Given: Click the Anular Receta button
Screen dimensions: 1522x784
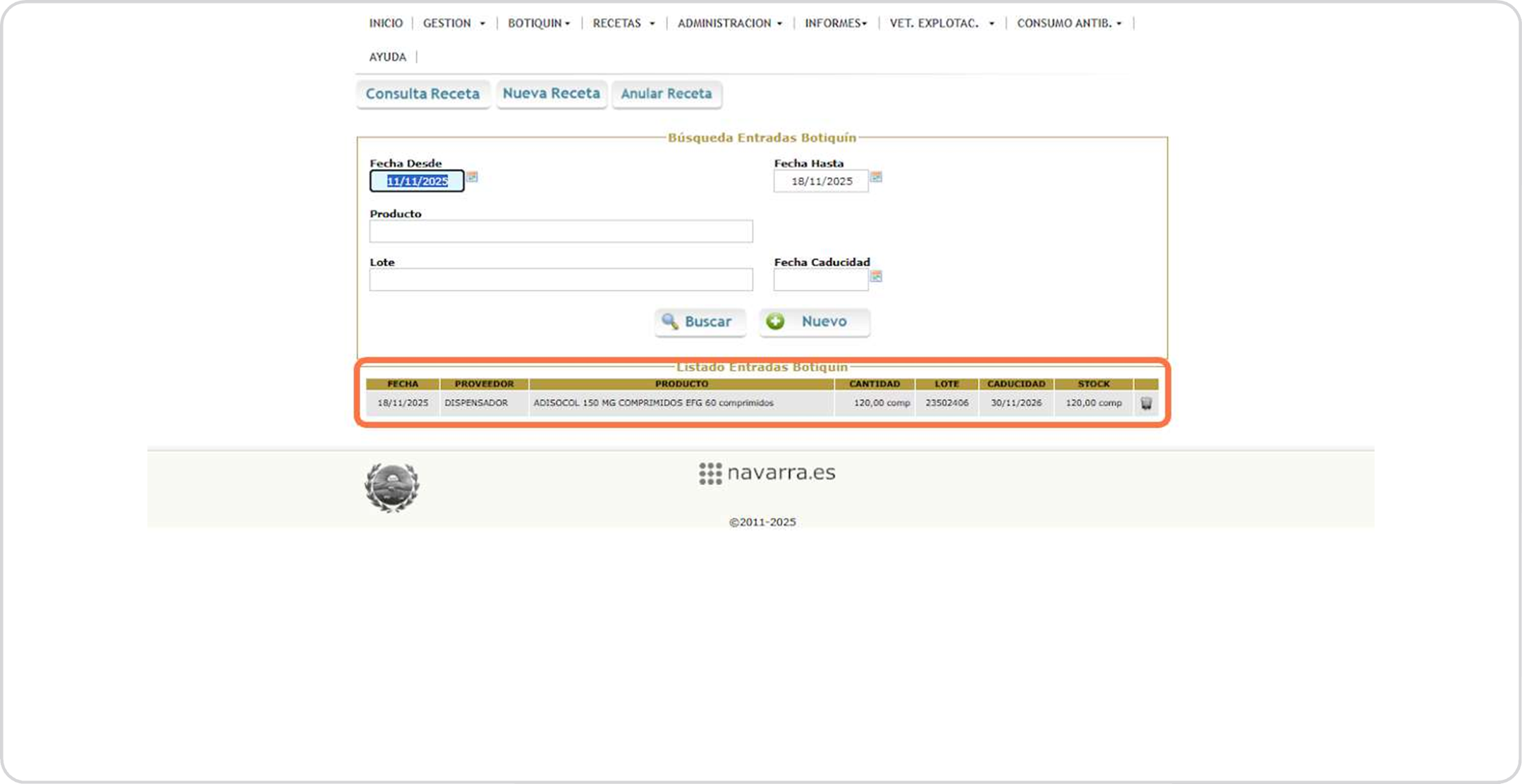Looking at the screenshot, I should point(666,94).
